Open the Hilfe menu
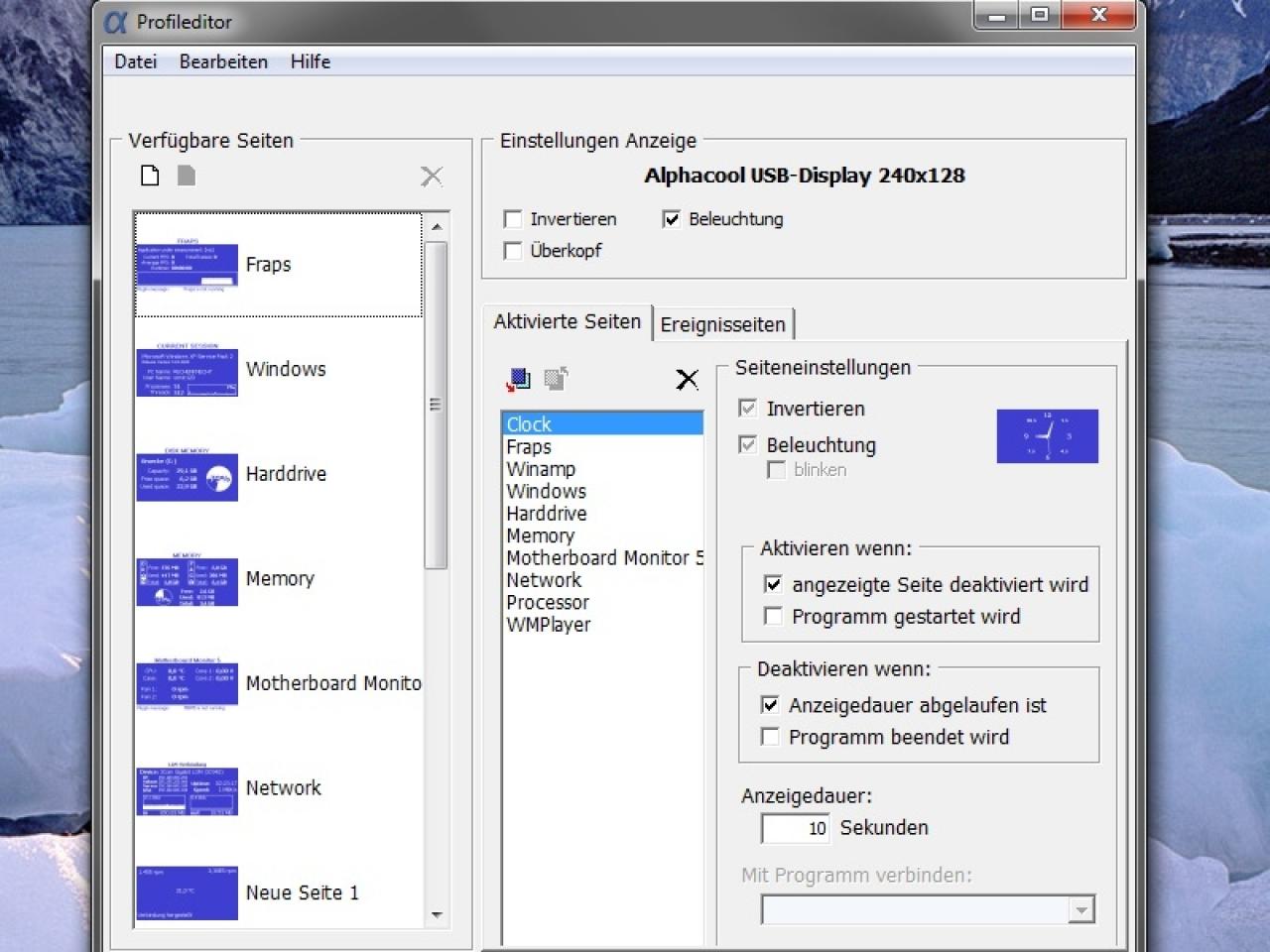 tap(311, 61)
